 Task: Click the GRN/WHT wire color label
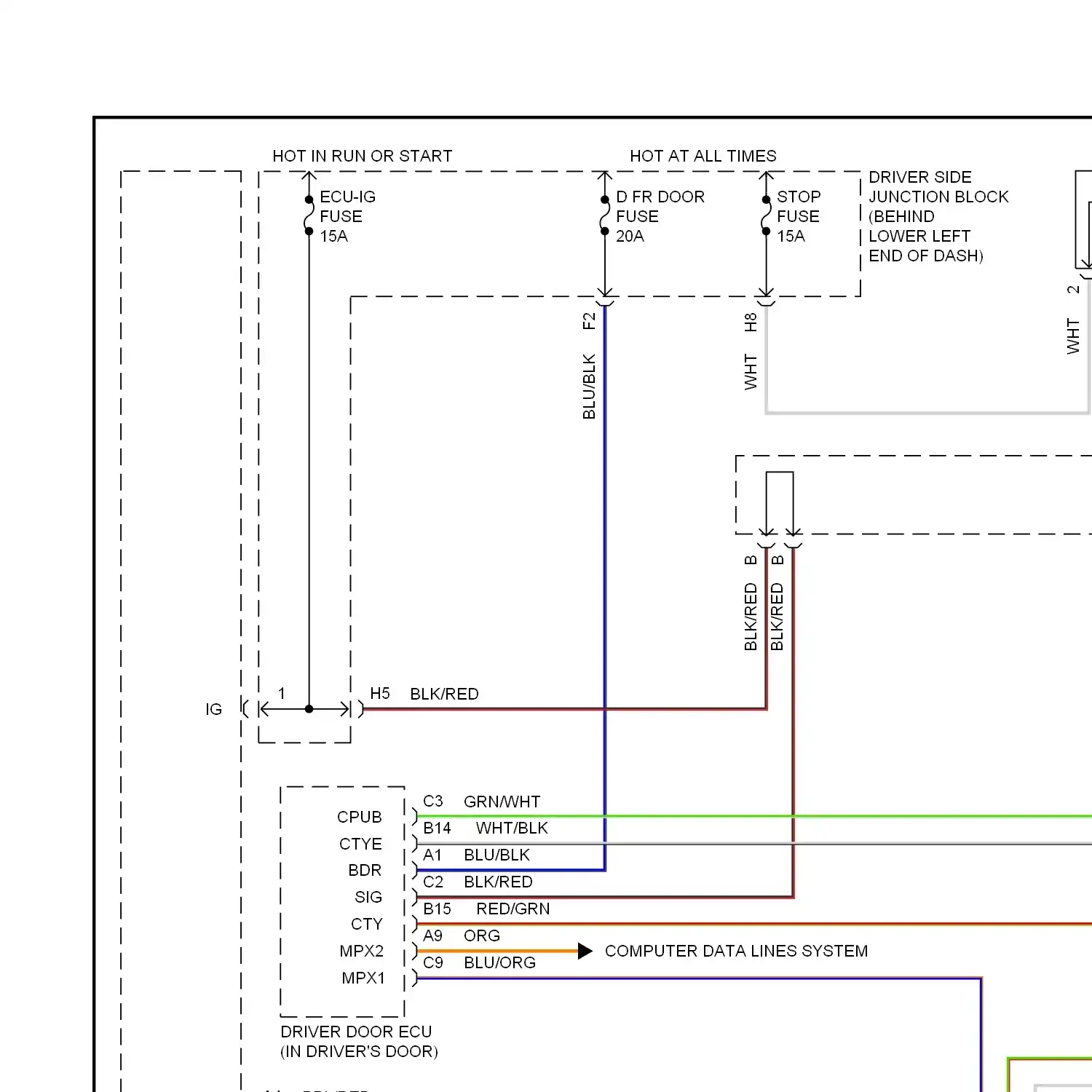coord(502,802)
